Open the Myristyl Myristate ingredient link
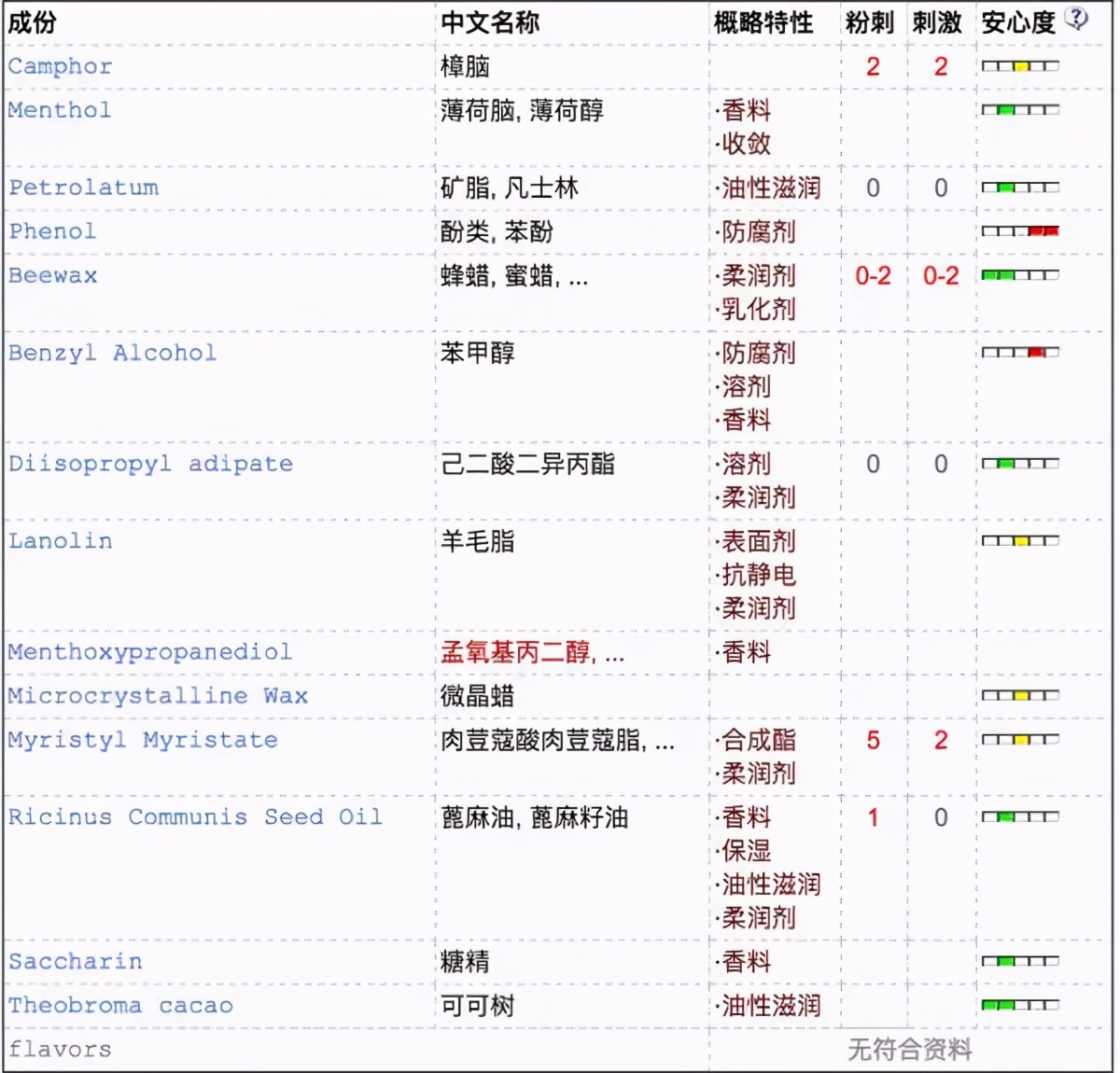Screen dimensions: 1120x1073 [x=140, y=740]
